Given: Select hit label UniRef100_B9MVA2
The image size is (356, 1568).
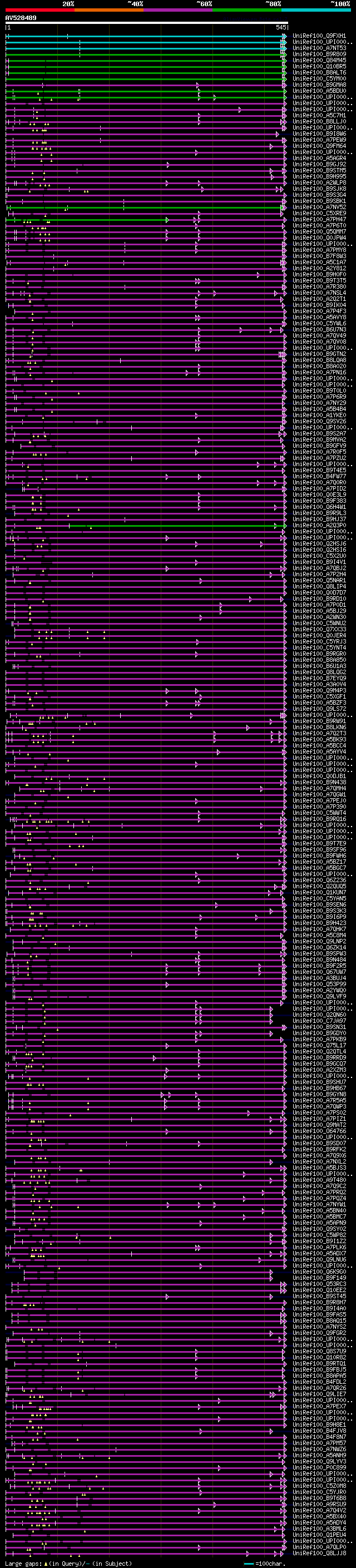Looking at the screenshot, I should (319, 439).
